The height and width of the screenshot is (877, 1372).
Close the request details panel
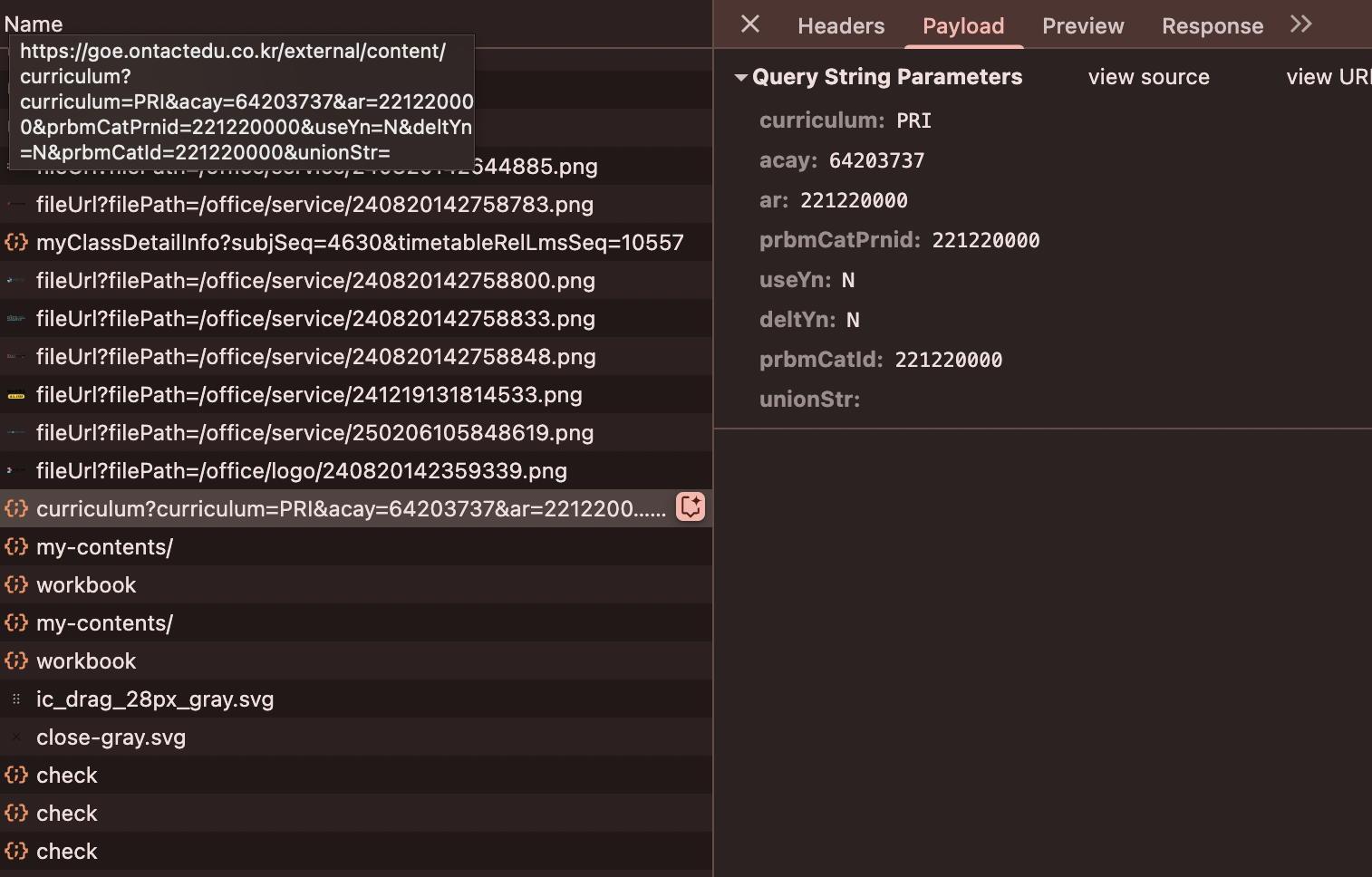(750, 24)
